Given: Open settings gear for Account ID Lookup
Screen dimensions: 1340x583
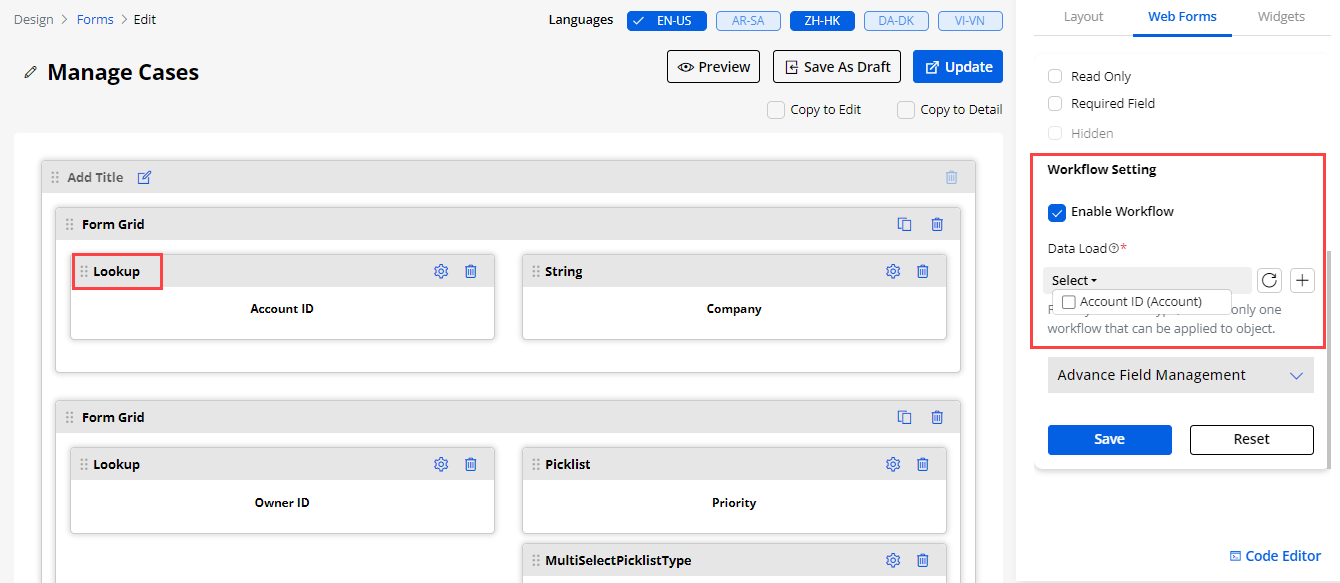Looking at the screenshot, I should (441, 271).
